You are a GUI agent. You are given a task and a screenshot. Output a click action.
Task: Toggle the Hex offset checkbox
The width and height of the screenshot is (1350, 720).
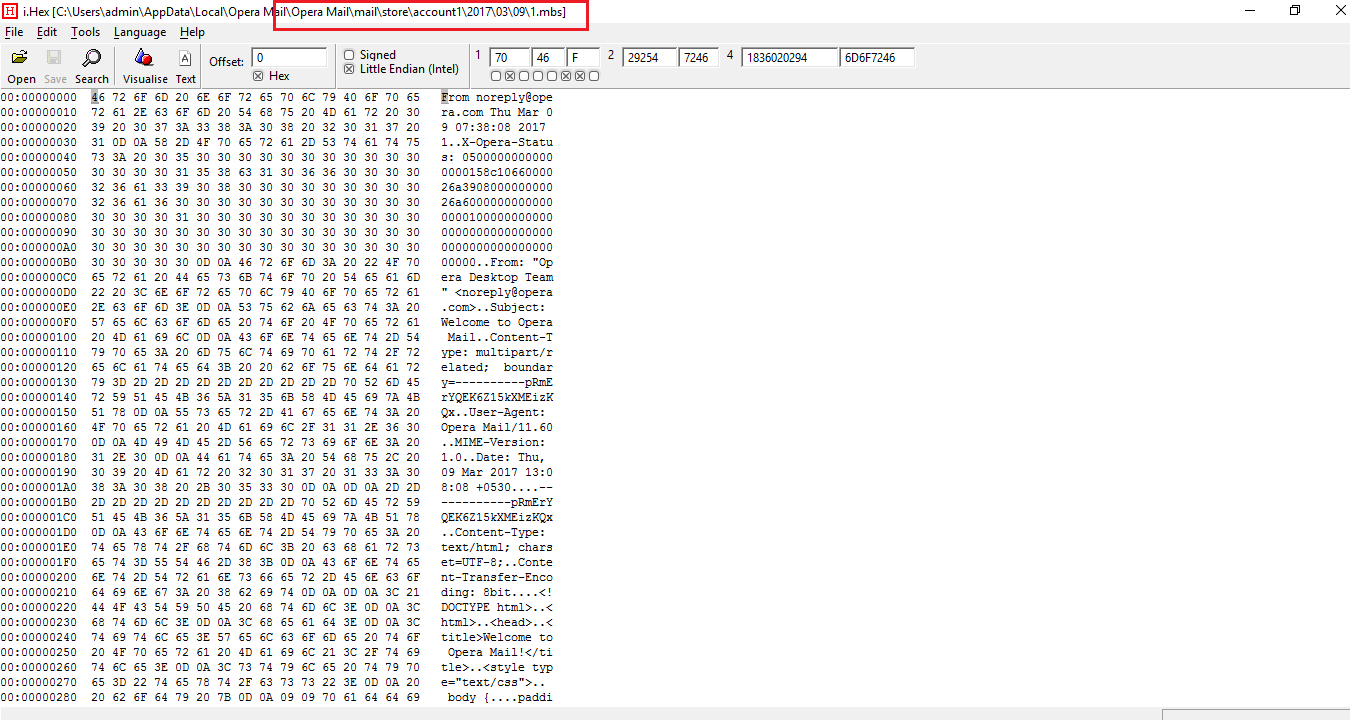pyautogui.click(x=258, y=76)
